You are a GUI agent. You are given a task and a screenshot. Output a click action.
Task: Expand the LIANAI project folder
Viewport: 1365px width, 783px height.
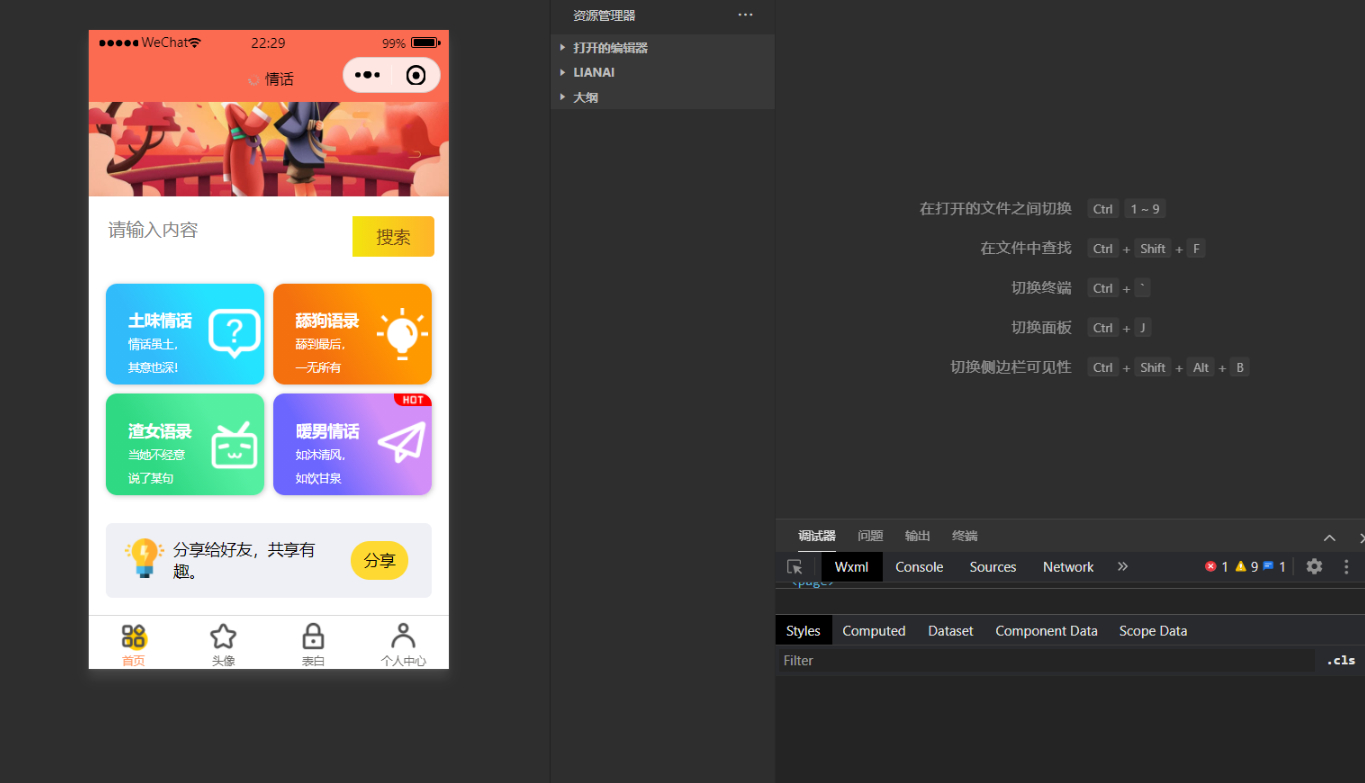point(662,73)
